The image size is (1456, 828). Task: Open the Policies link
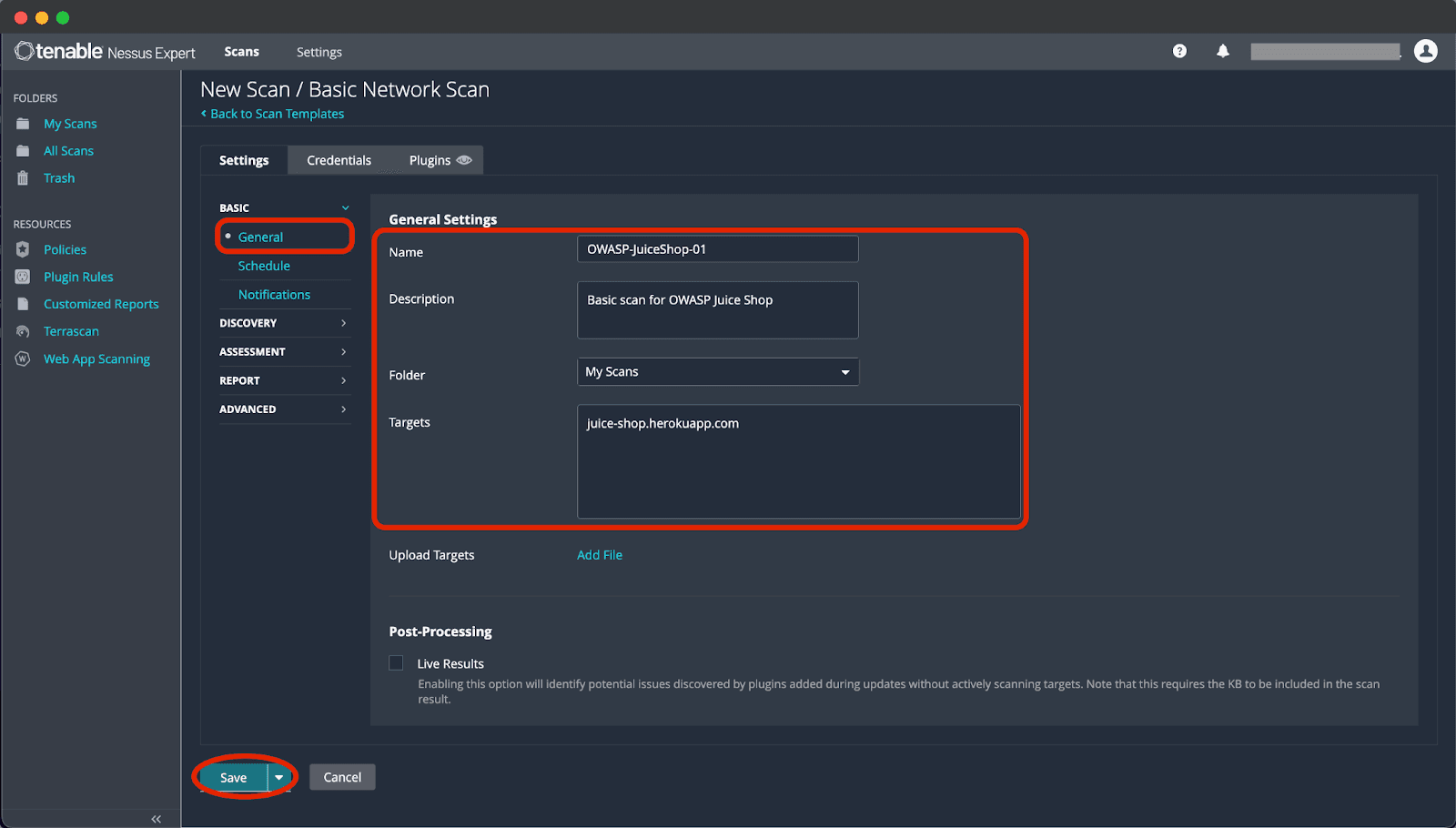tap(65, 249)
